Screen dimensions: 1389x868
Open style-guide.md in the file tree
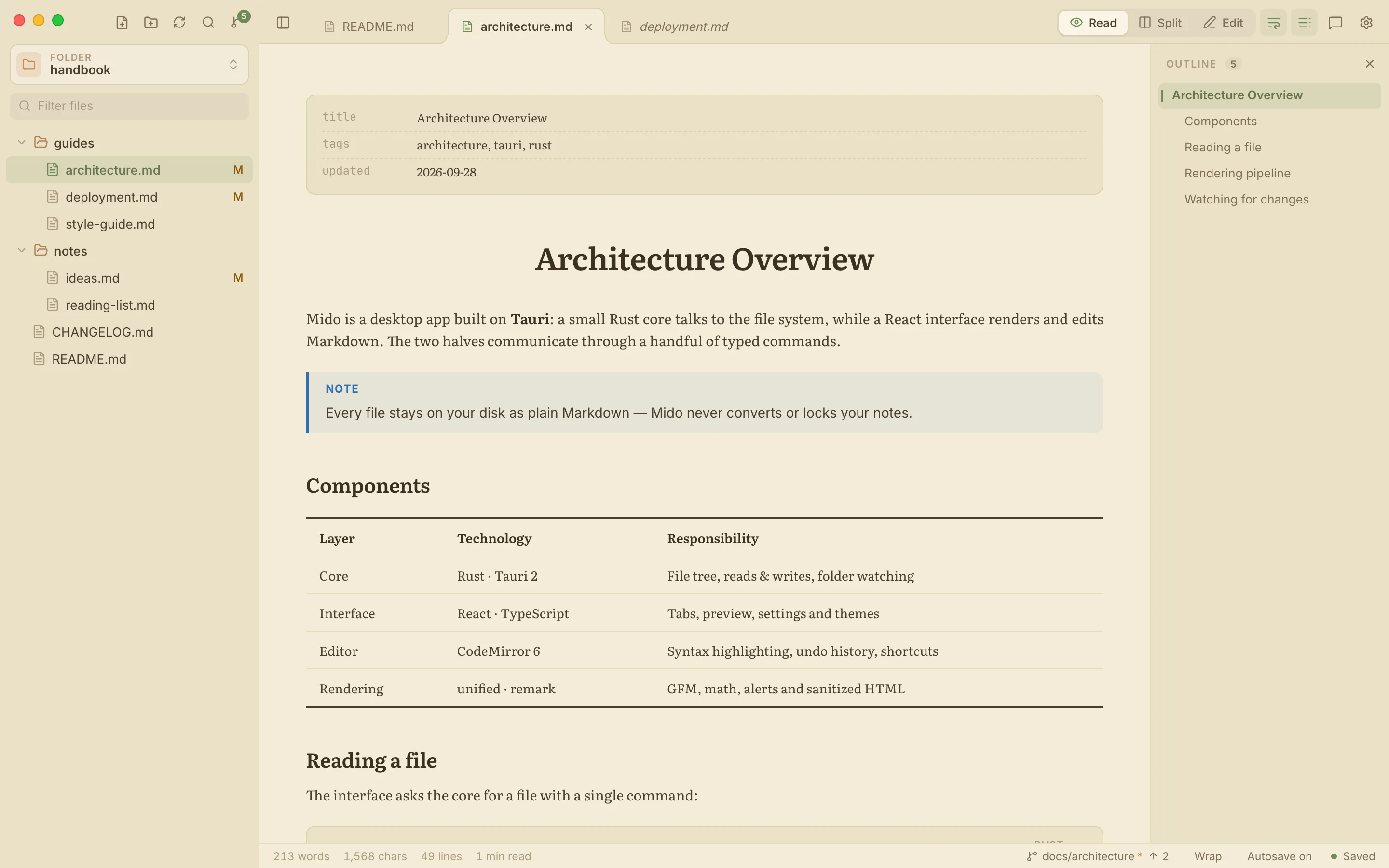129,224
